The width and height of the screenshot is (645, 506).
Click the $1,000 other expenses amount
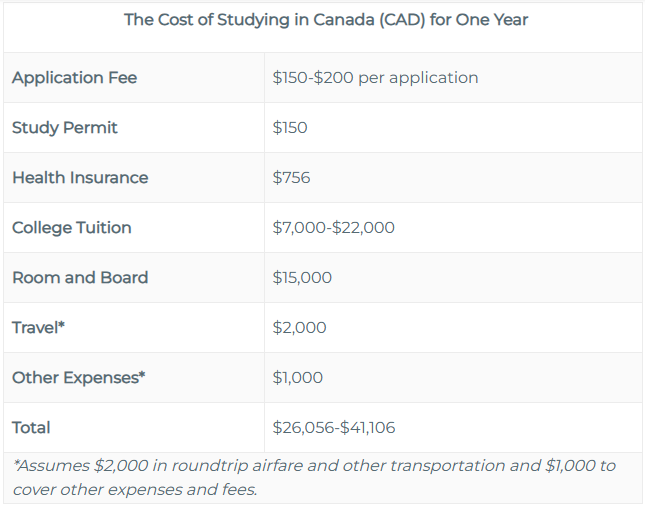(x=297, y=378)
